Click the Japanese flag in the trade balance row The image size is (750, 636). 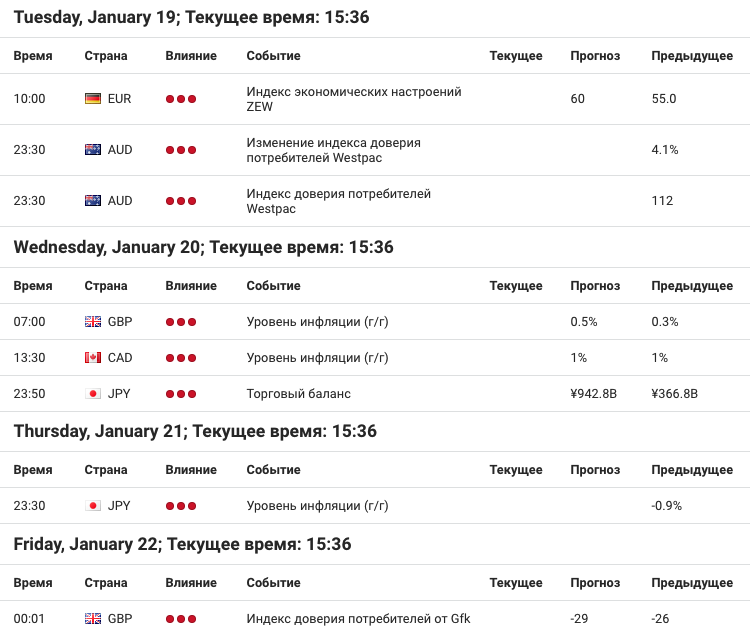[93, 394]
